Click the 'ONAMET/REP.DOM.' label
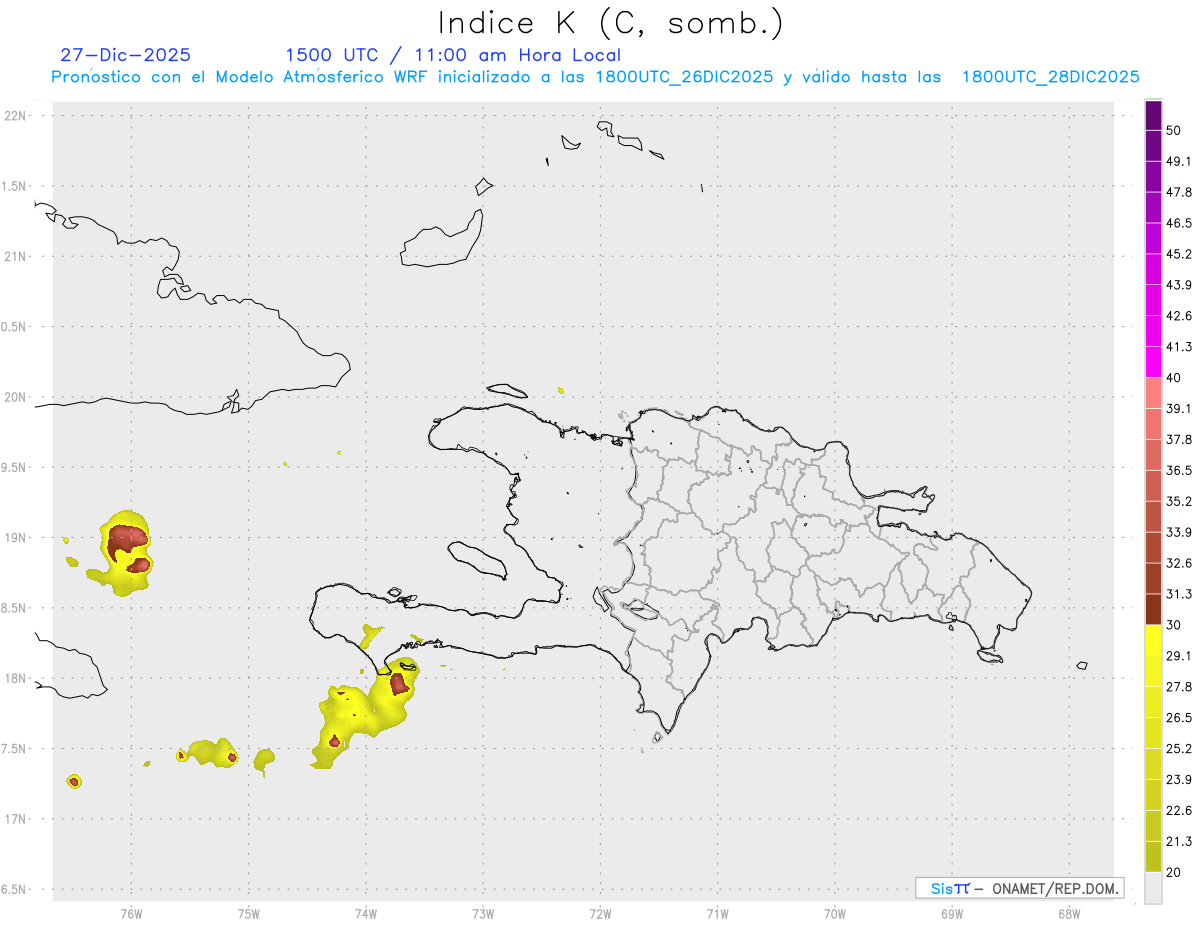1200x927 pixels. (1054, 888)
